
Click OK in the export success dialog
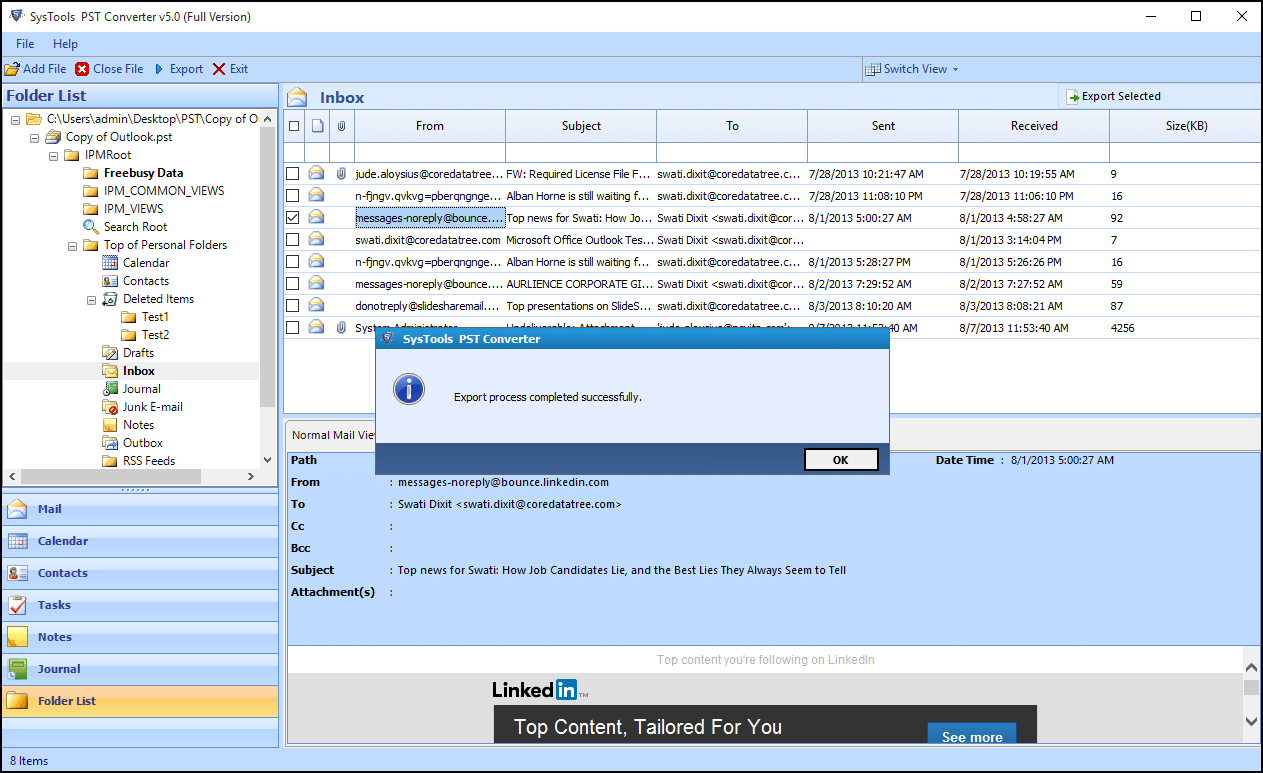point(840,459)
